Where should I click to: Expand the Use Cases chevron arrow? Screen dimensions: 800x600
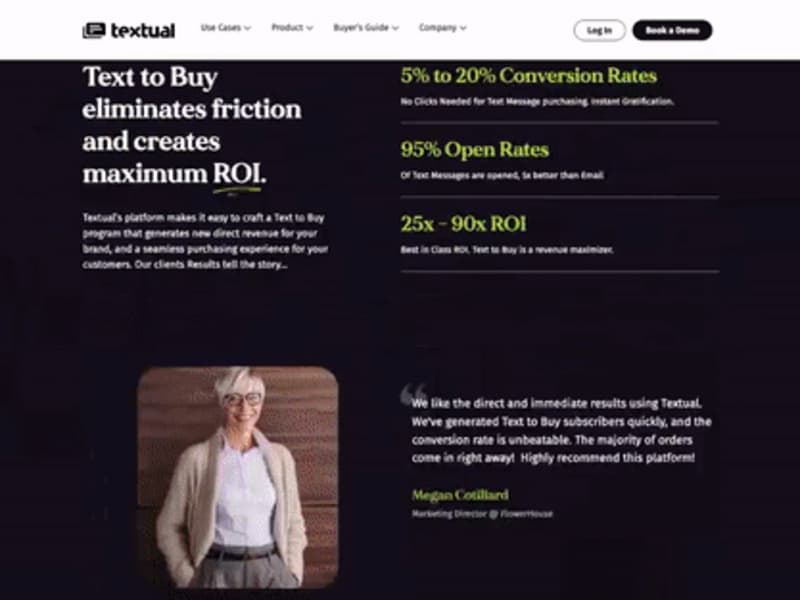247,28
